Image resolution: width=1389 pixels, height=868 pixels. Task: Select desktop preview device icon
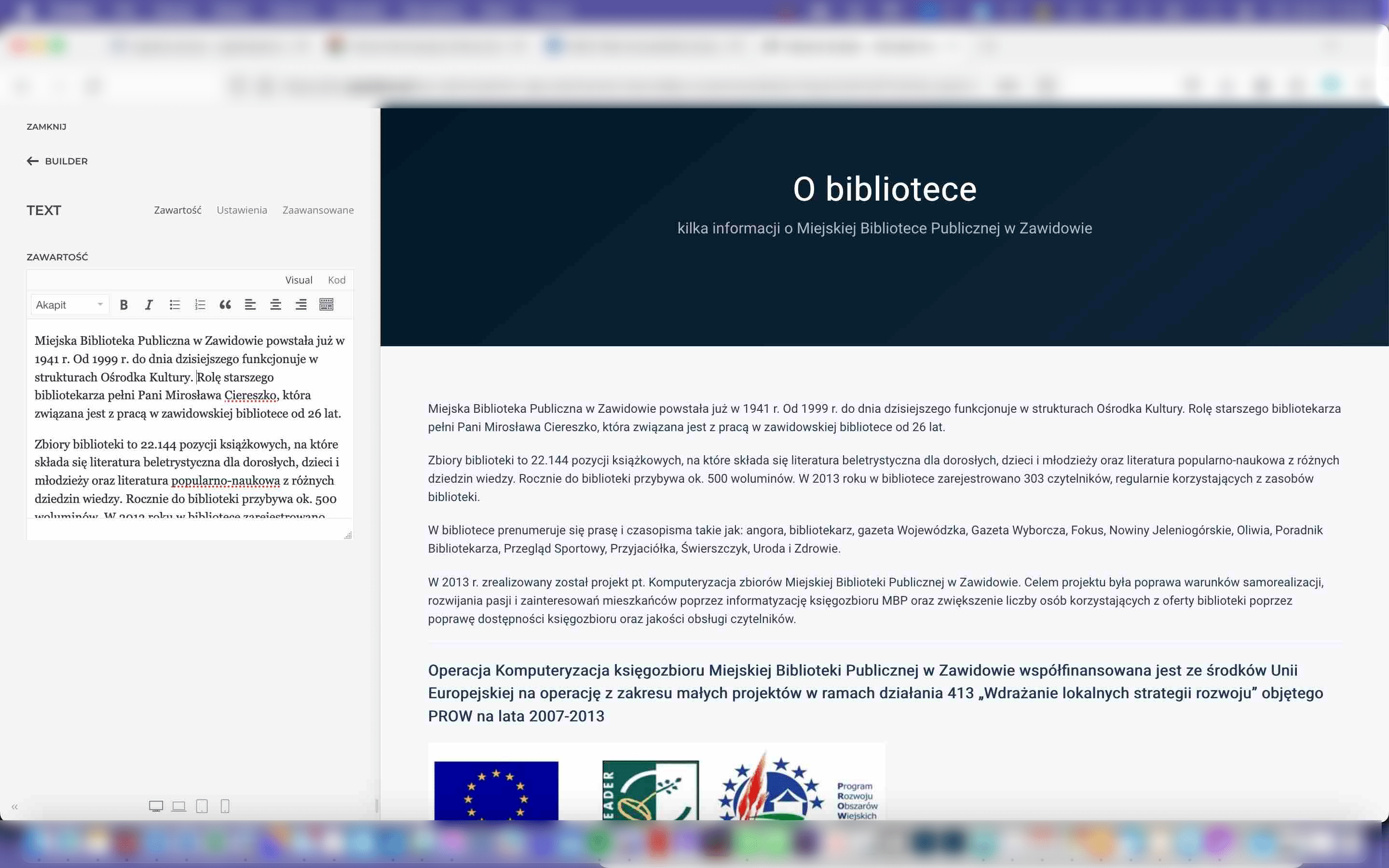[x=156, y=807]
